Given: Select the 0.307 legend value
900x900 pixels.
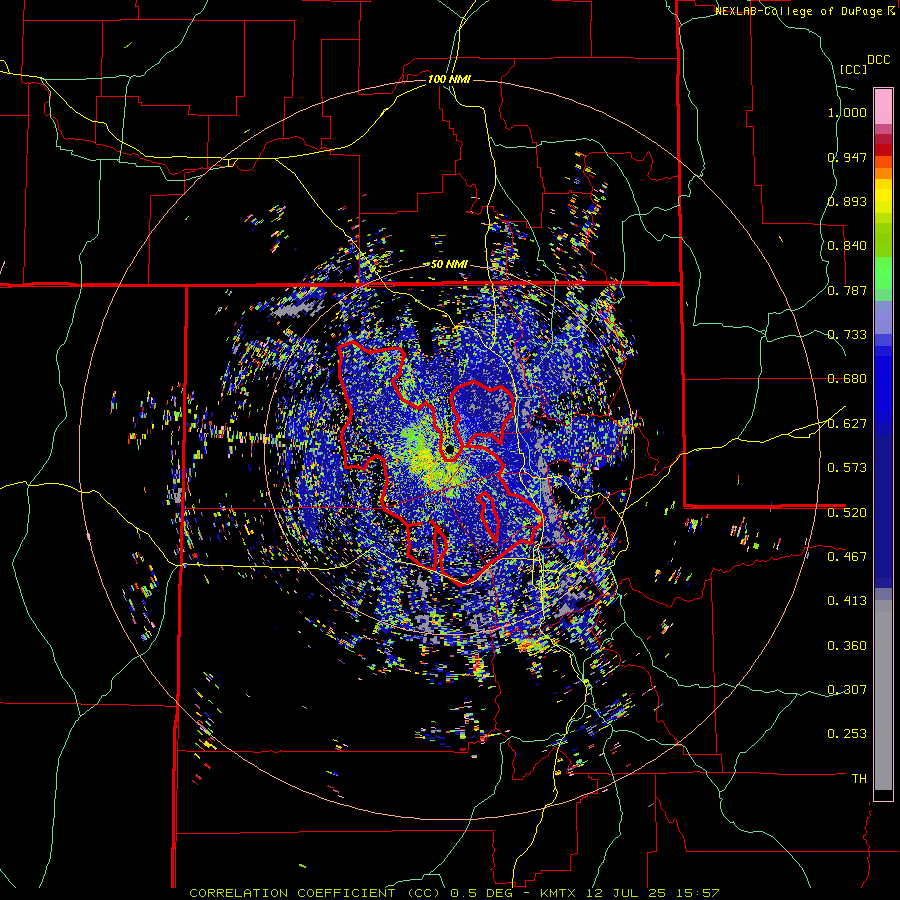Looking at the screenshot, I should coord(847,690).
